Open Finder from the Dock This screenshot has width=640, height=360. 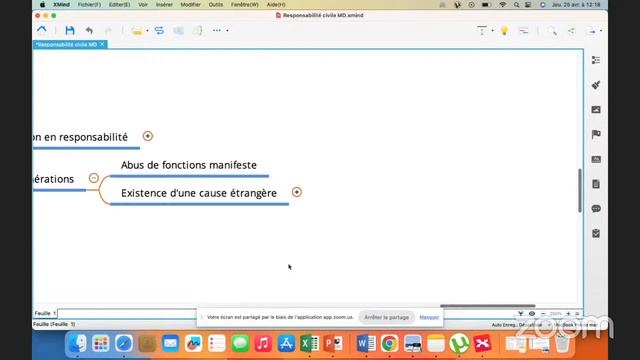(x=78, y=343)
